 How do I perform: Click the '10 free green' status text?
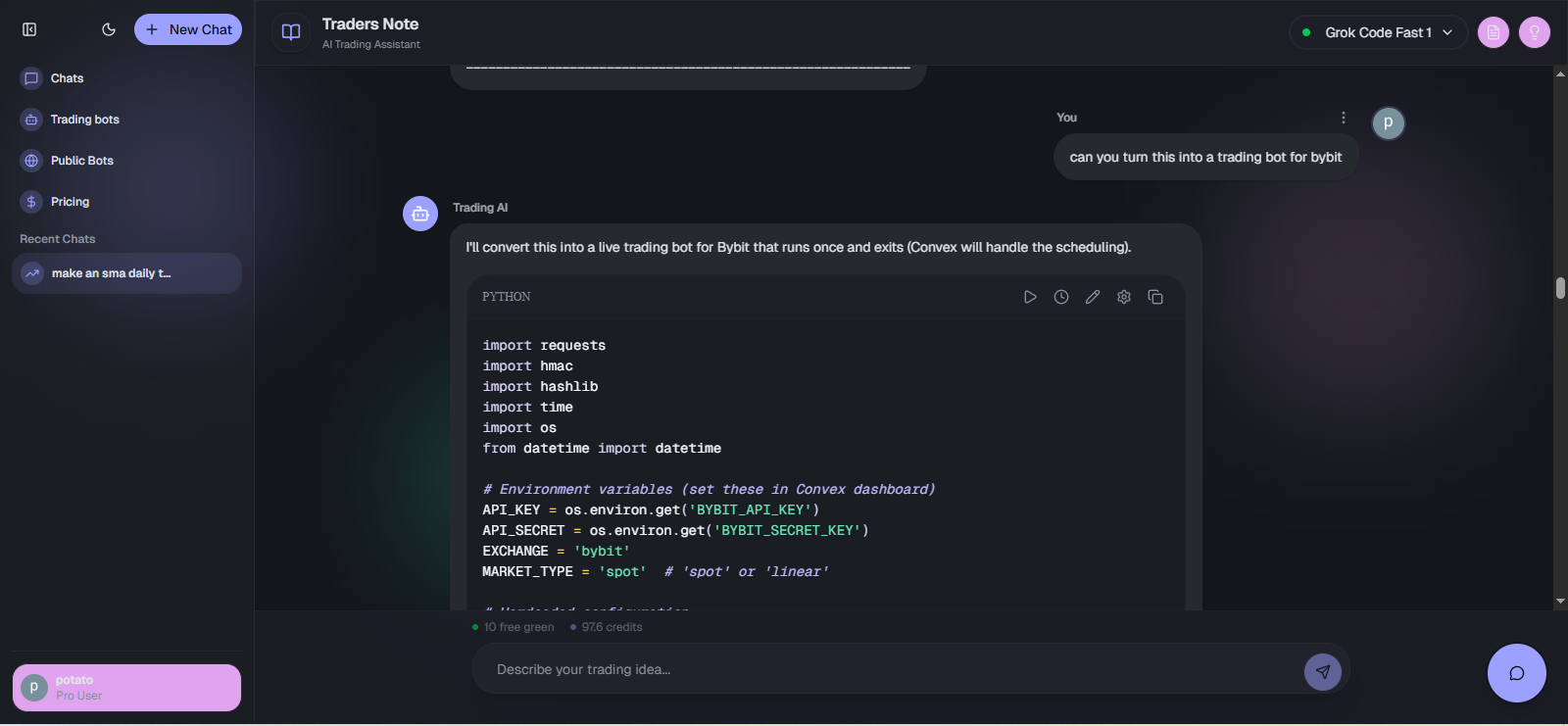click(x=518, y=627)
